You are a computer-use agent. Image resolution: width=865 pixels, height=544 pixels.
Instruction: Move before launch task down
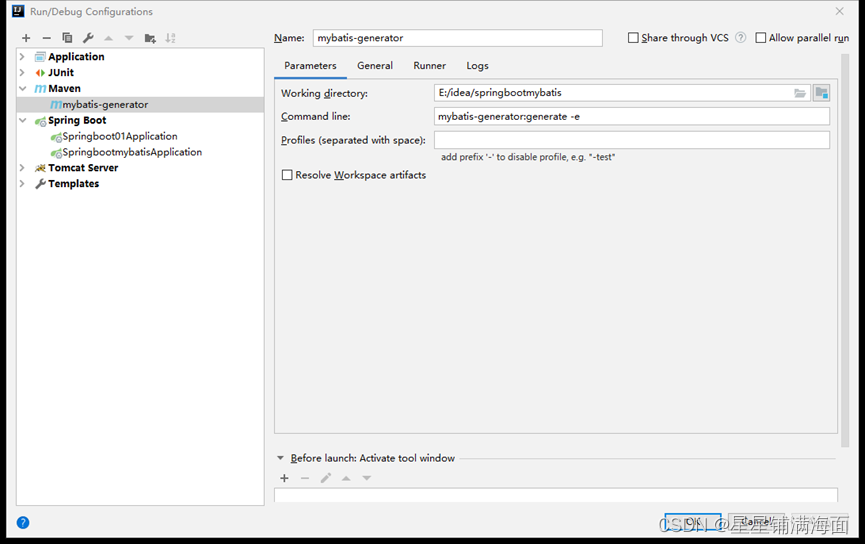[x=367, y=478]
